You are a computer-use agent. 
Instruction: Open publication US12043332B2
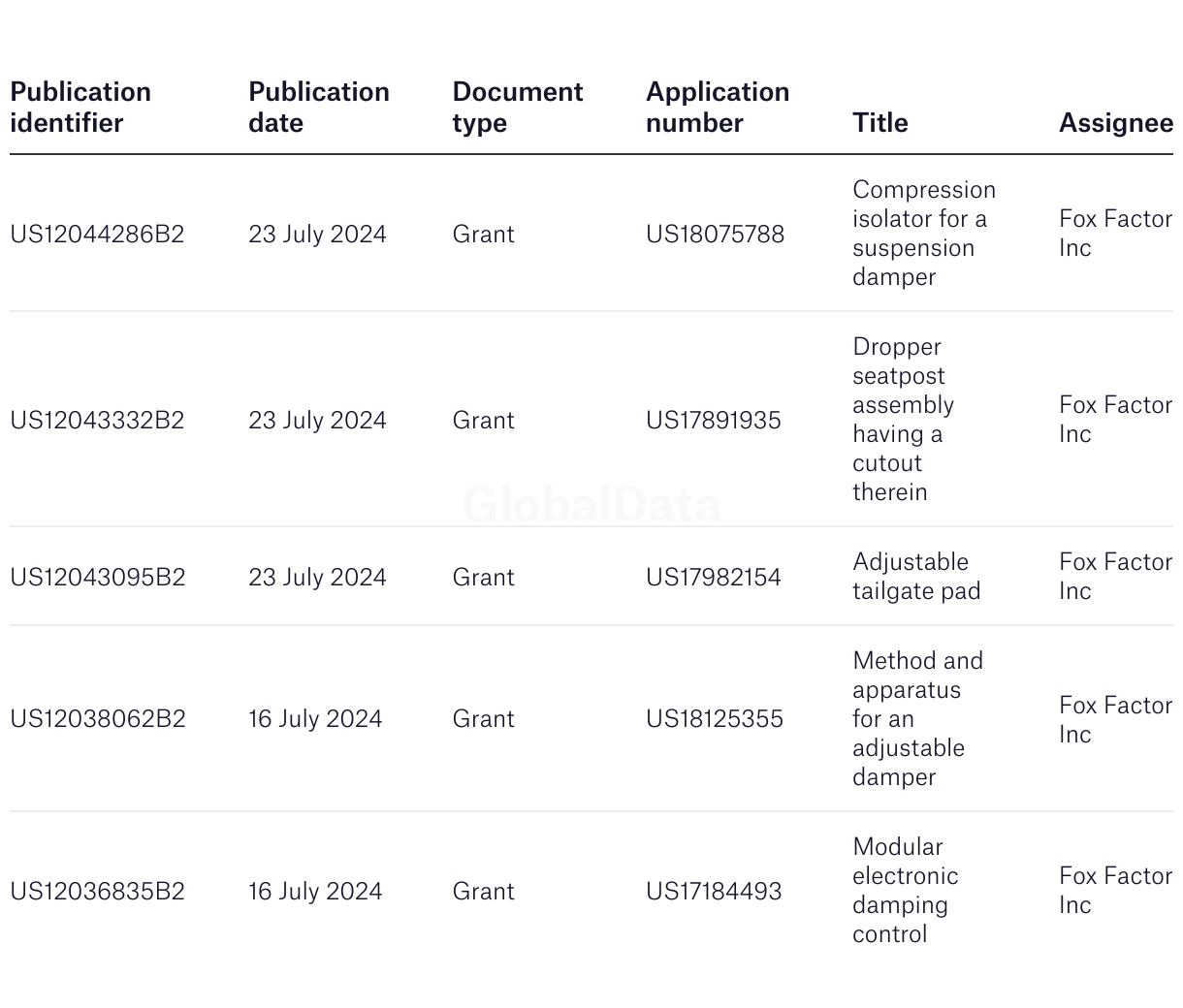[97, 421]
